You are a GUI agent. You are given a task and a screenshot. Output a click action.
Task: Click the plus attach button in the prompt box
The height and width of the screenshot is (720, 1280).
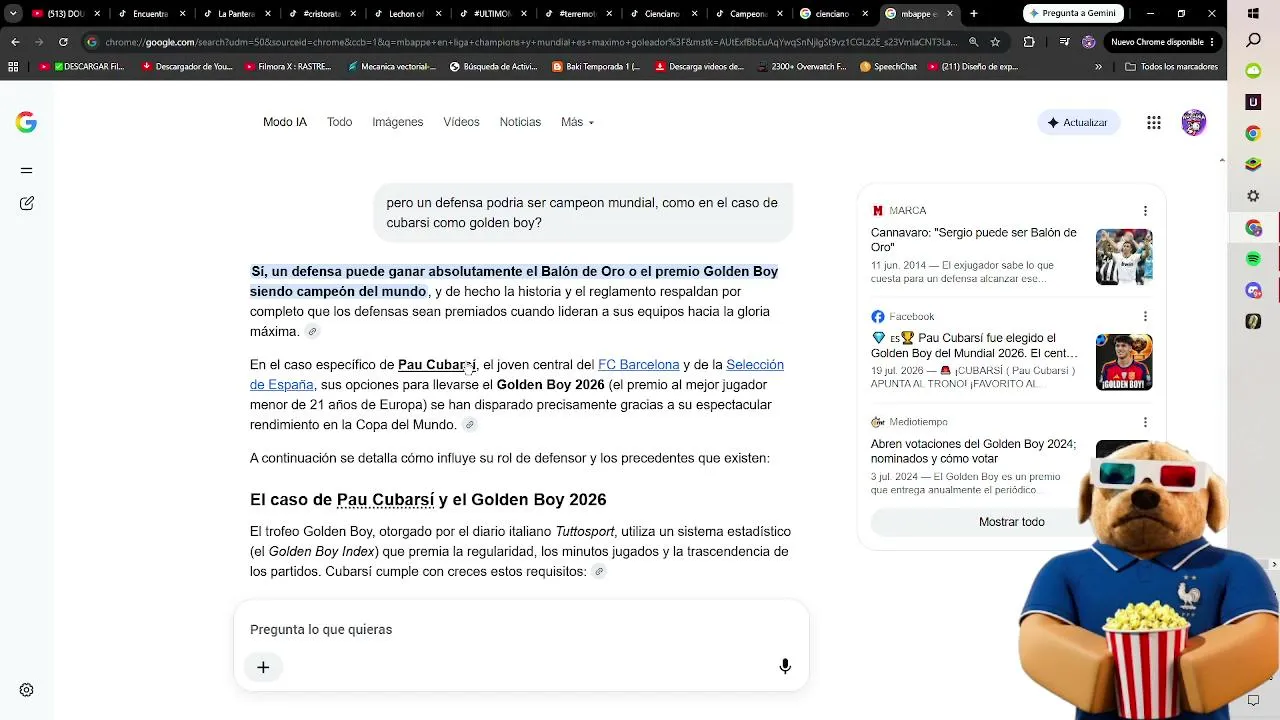tap(263, 667)
